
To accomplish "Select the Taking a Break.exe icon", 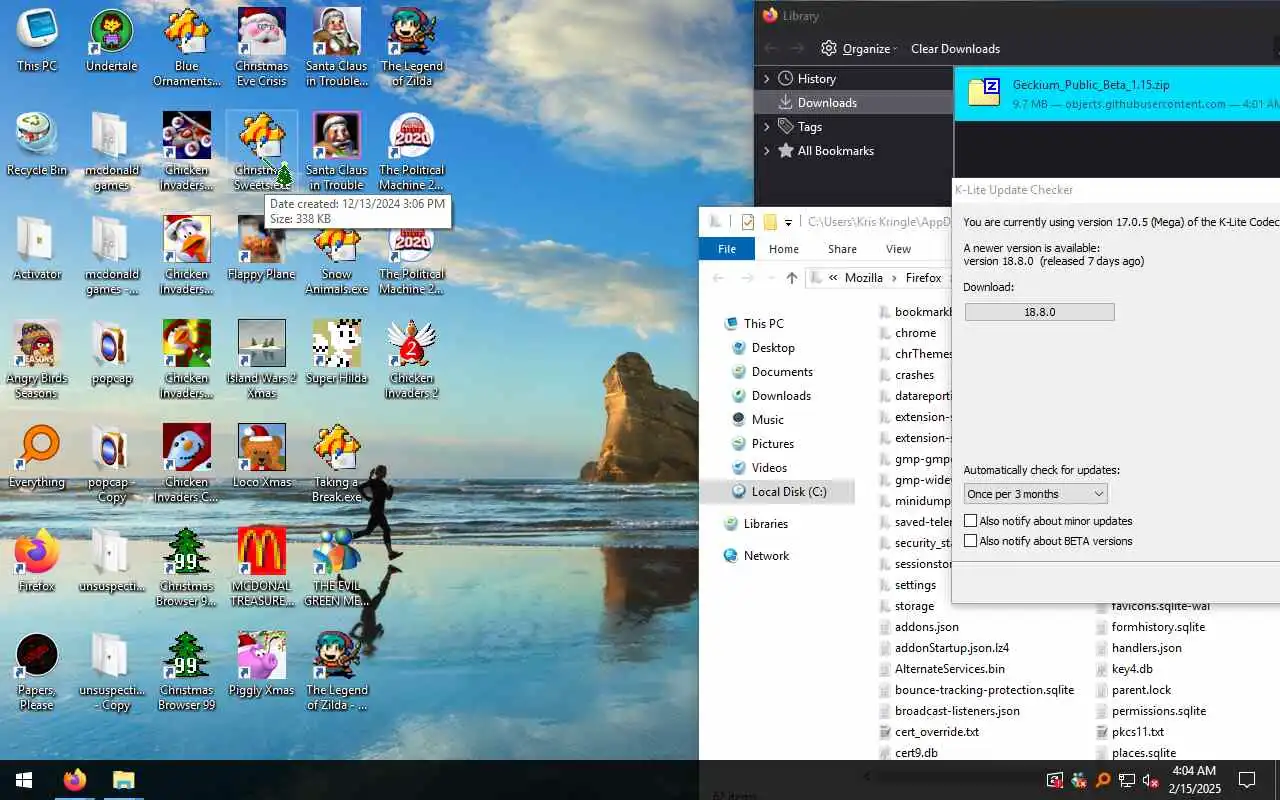I will pos(337,464).
